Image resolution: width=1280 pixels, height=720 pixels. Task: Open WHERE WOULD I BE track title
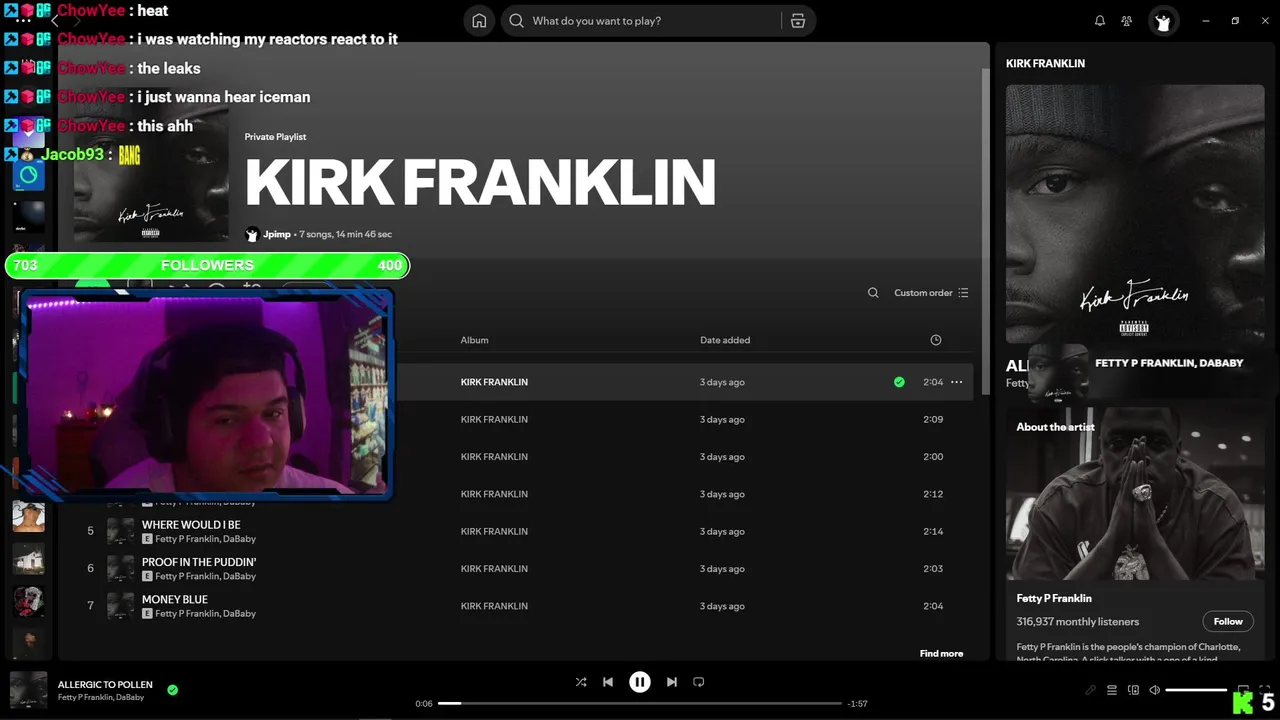pyautogui.click(x=191, y=525)
